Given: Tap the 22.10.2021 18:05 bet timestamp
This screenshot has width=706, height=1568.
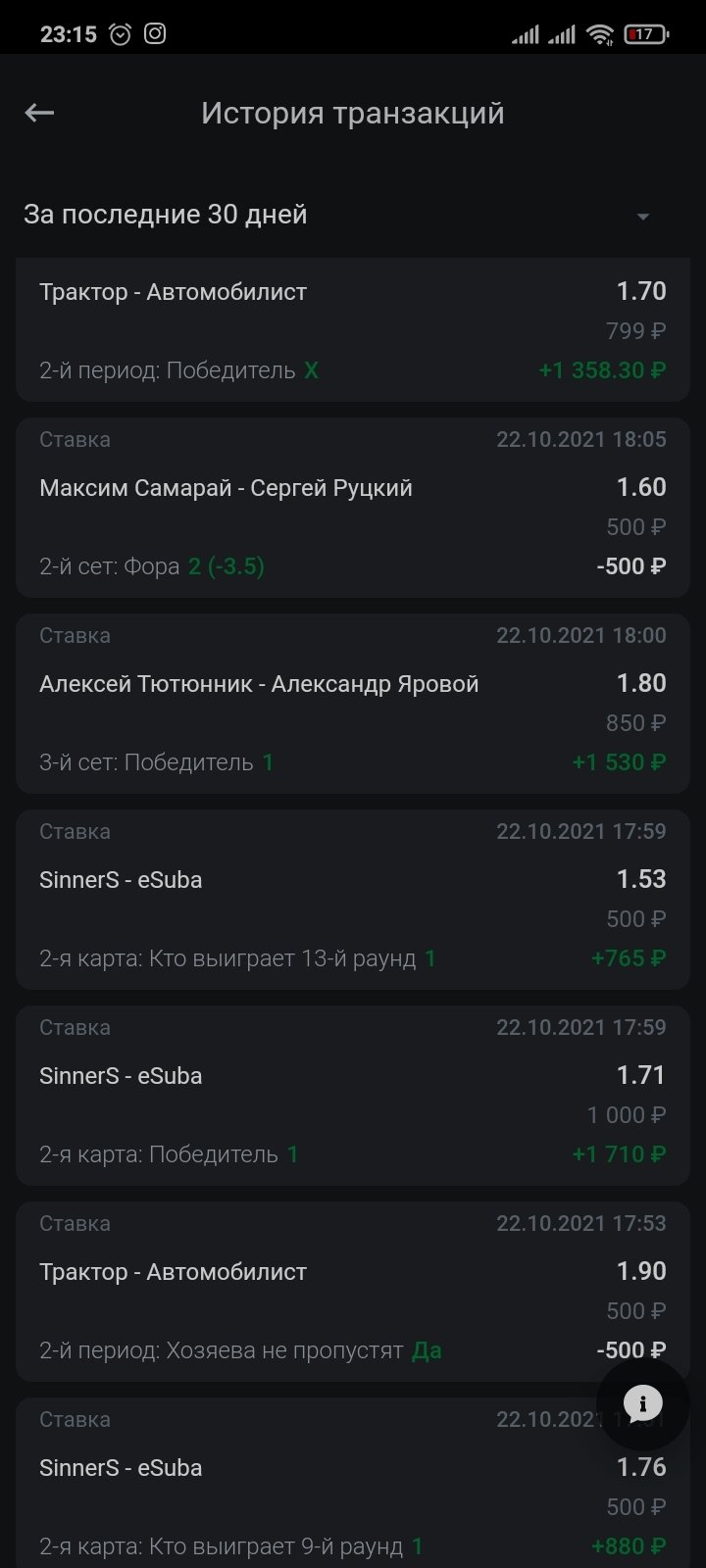Looking at the screenshot, I should (x=580, y=440).
